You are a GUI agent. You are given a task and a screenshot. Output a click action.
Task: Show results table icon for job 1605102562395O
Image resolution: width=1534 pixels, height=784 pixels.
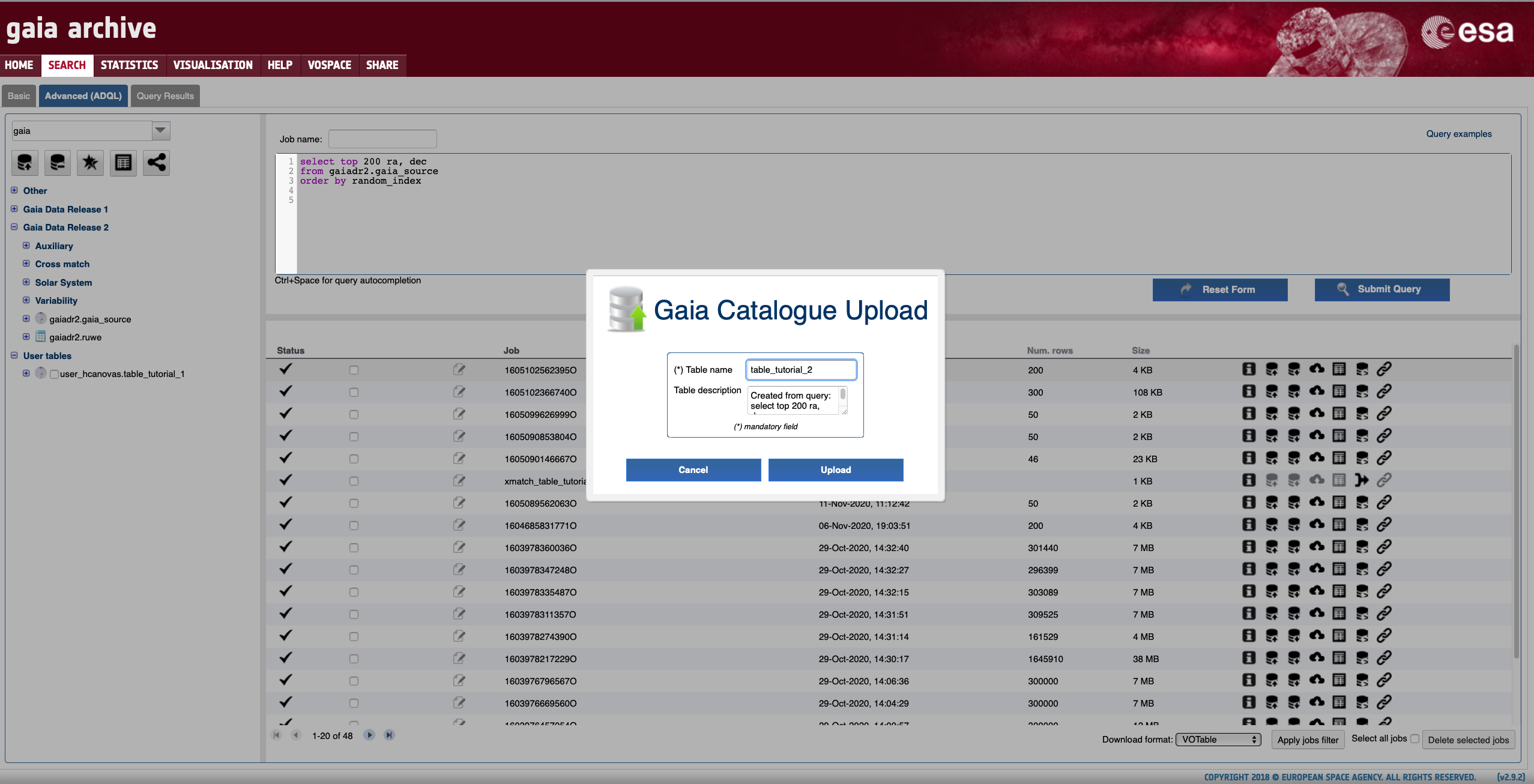(1339, 369)
